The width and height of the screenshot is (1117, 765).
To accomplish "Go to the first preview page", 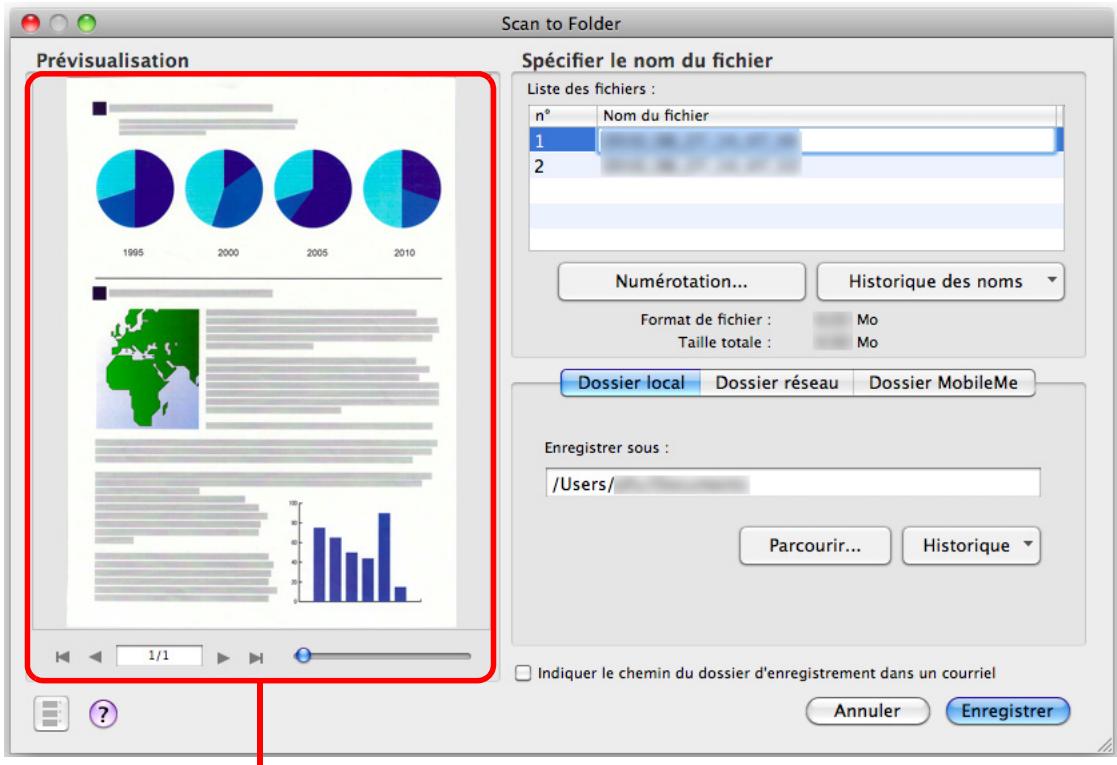I will coord(63,657).
